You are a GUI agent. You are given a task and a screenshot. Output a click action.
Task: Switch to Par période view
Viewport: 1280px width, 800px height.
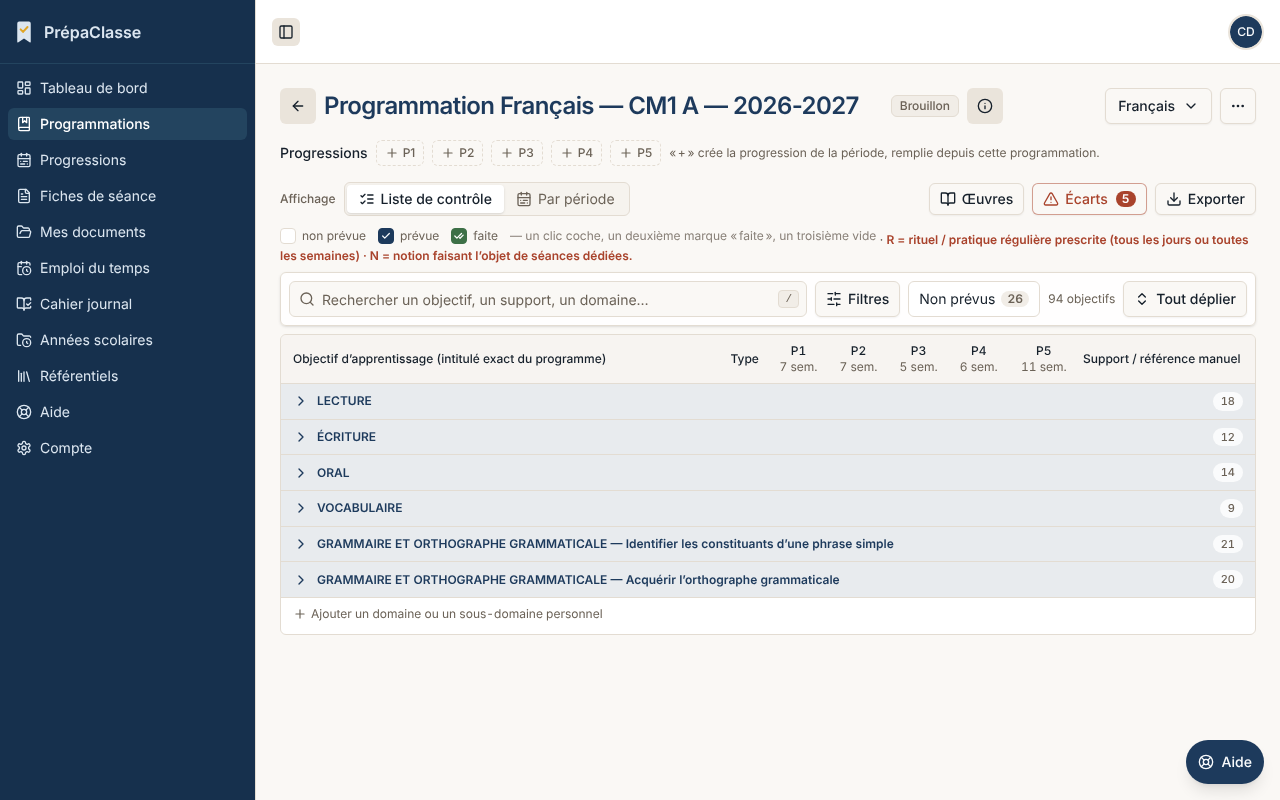click(566, 199)
